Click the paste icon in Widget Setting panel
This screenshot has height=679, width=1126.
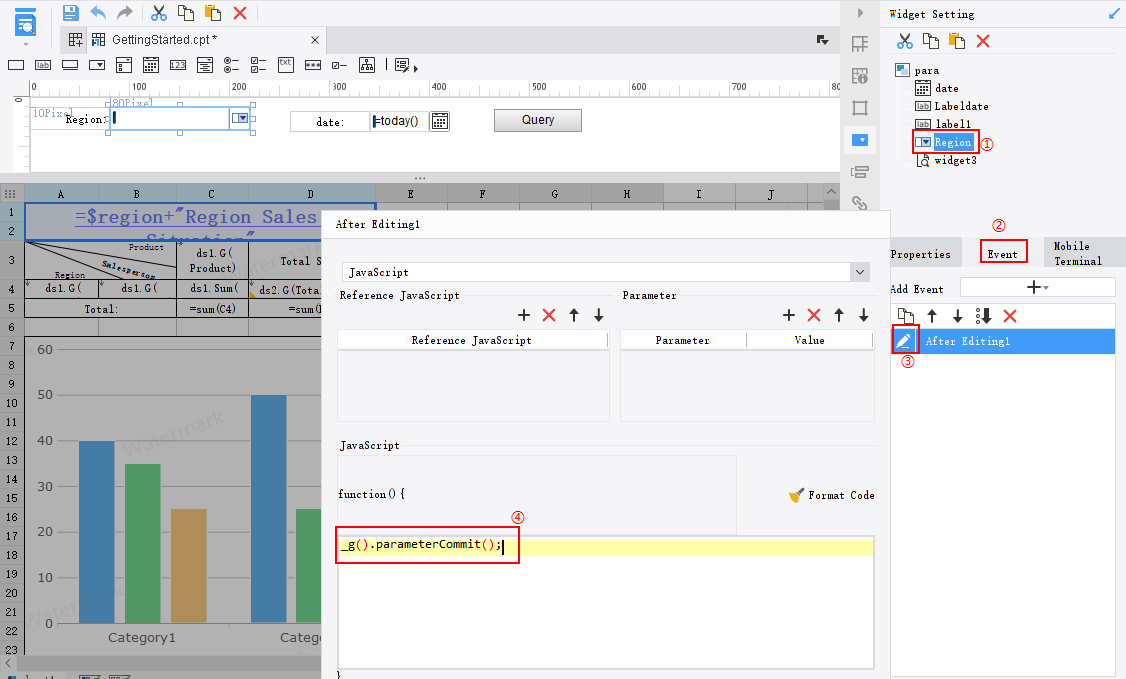point(956,40)
